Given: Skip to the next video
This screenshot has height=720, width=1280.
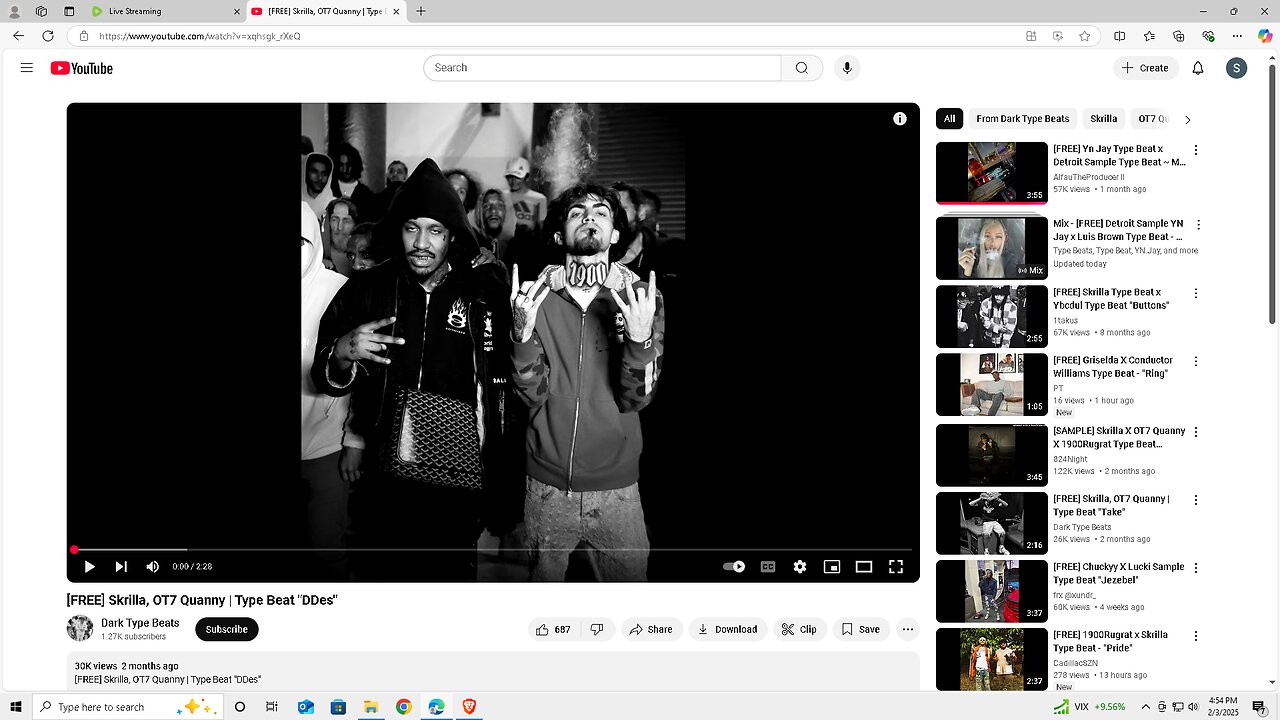Looking at the screenshot, I should coord(121,567).
